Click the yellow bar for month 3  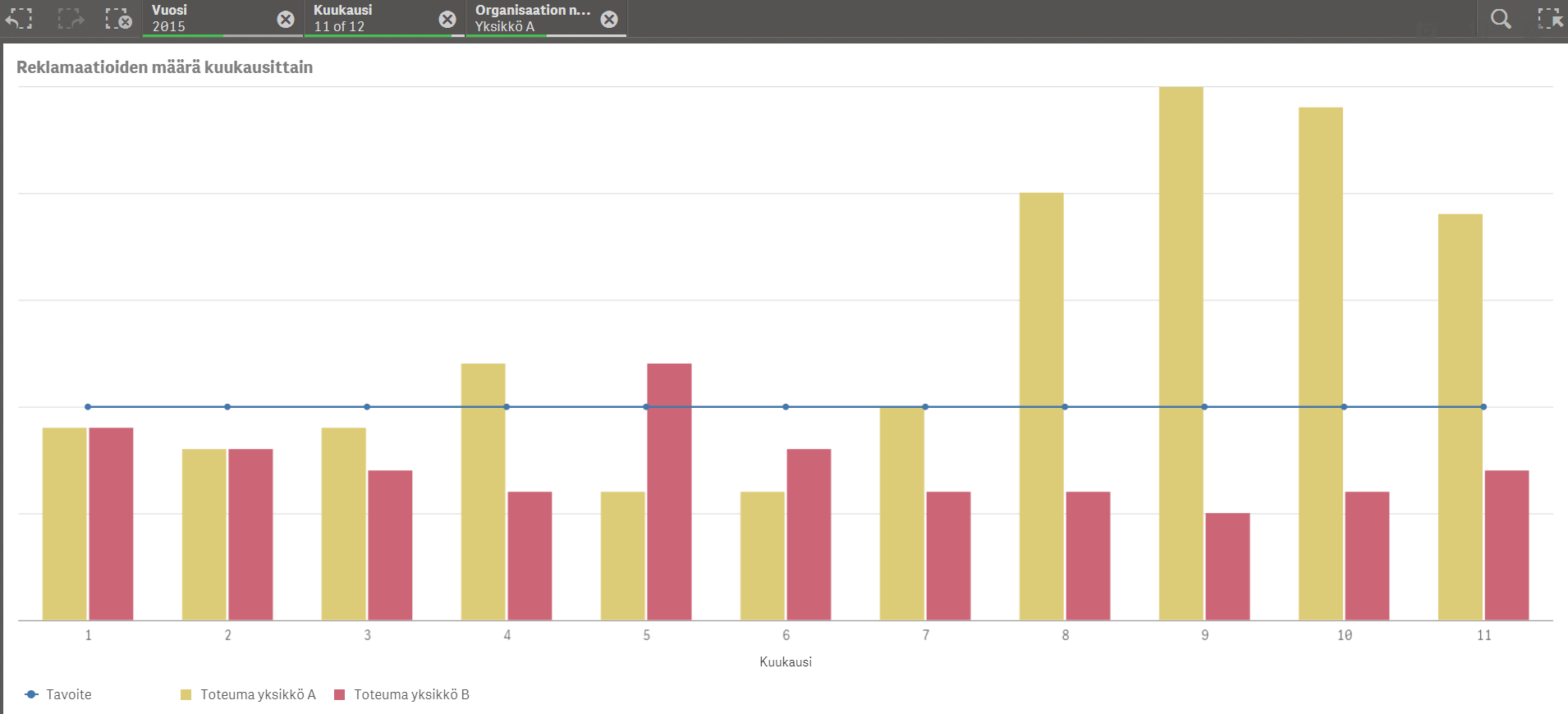coord(344,524)
